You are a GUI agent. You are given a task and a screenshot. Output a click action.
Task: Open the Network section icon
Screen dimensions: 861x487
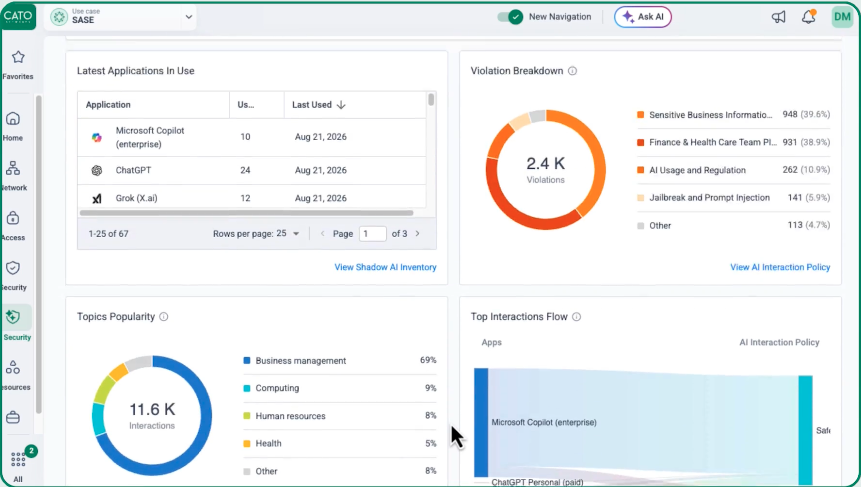click(x=13, y=168)
